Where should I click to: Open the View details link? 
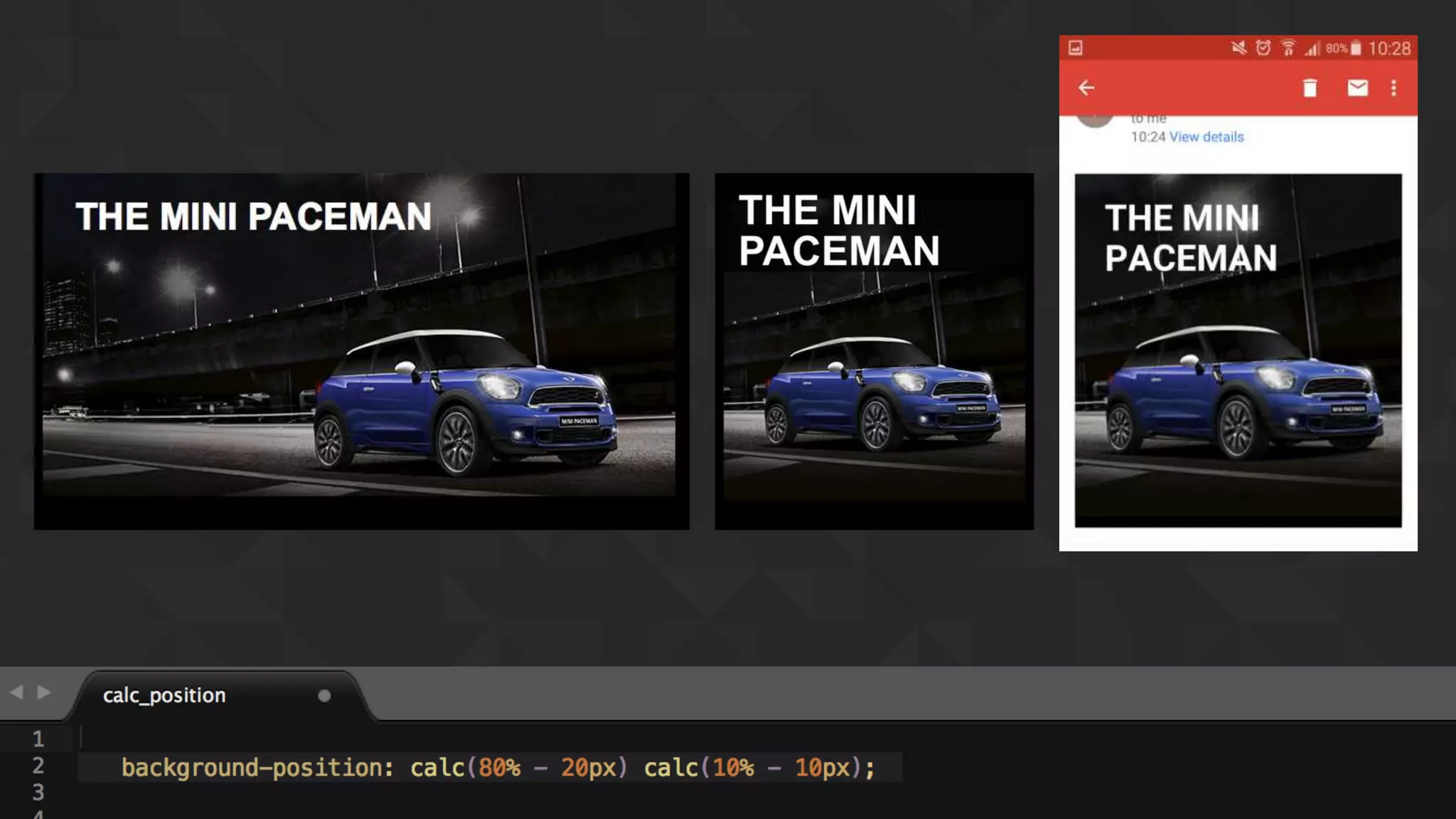coord(1206,137)
